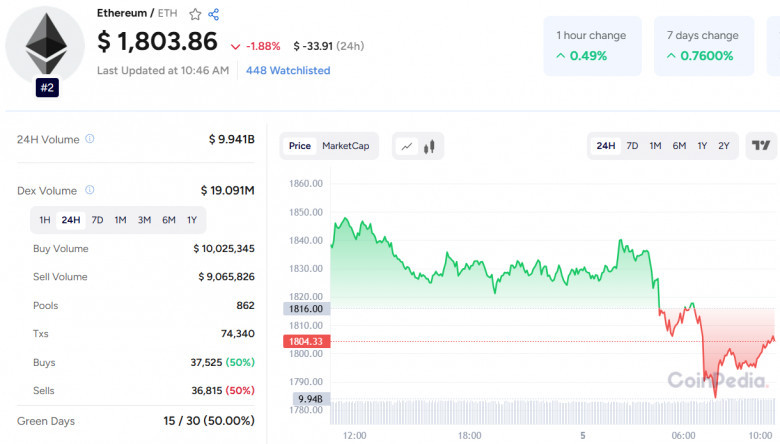This screenshot has width=780, height=444.
Task: Open Dex Volume info tooltip icon
Action: (x=90, y=190)
